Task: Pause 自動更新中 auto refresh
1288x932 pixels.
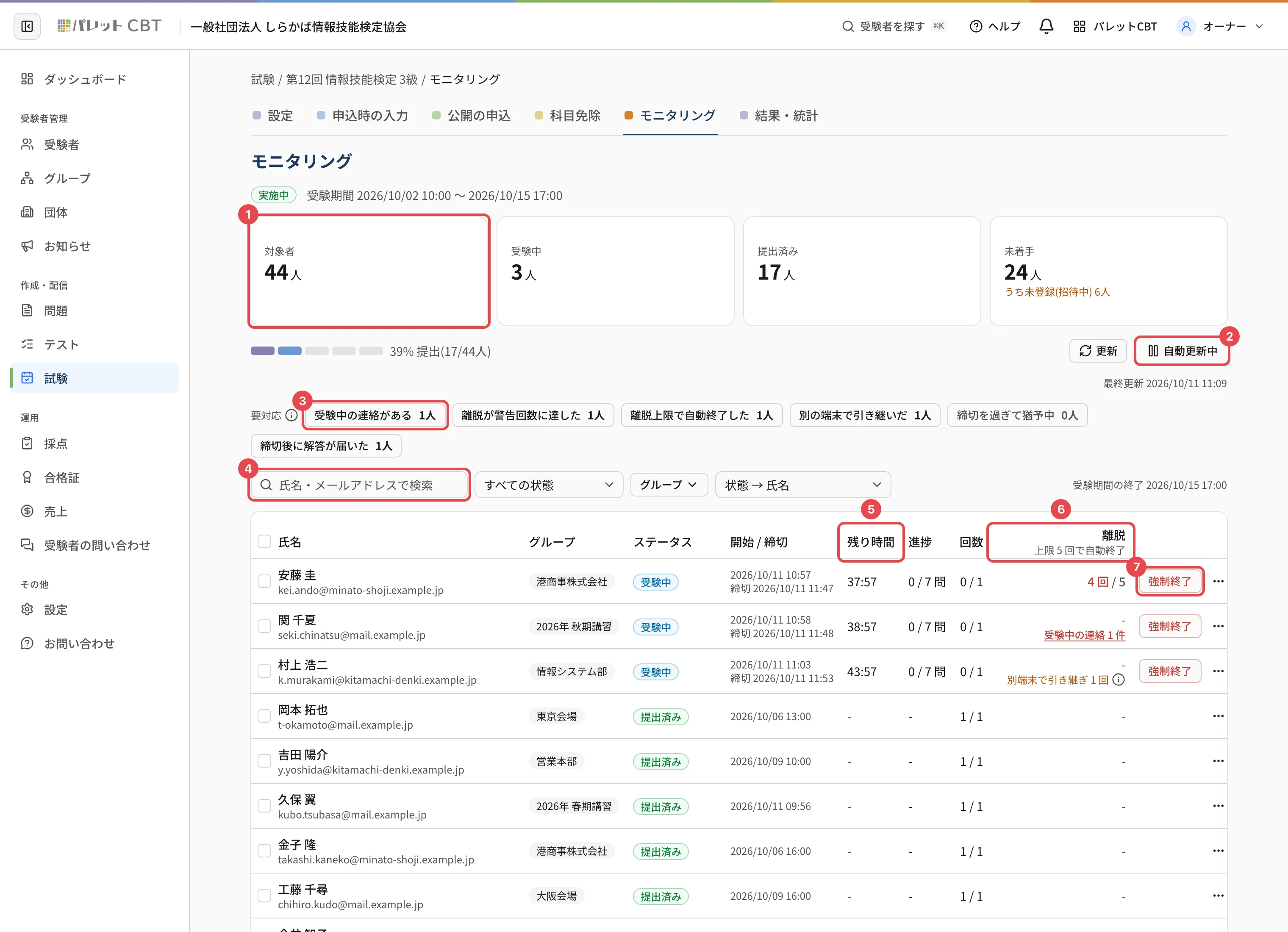Action: point(1182,351)
